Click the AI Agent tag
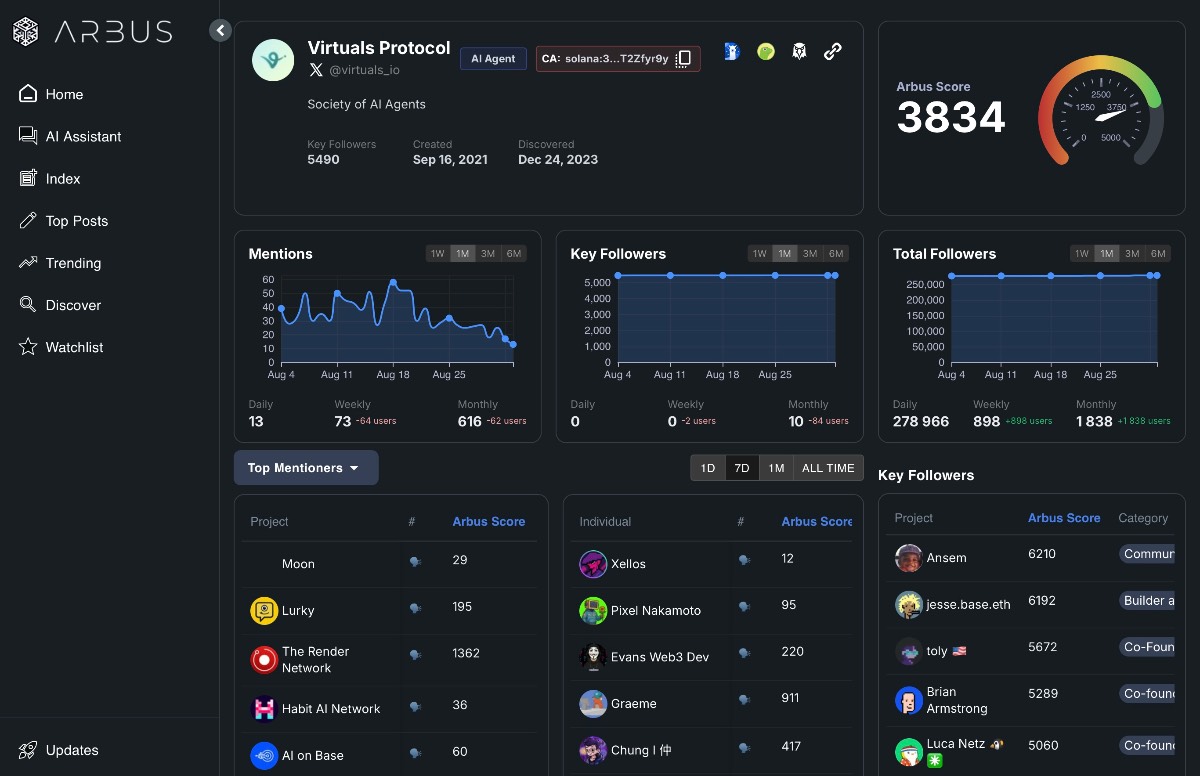Image resolution: width=1200 pixels, height=776 pixels. pos(493,59)
